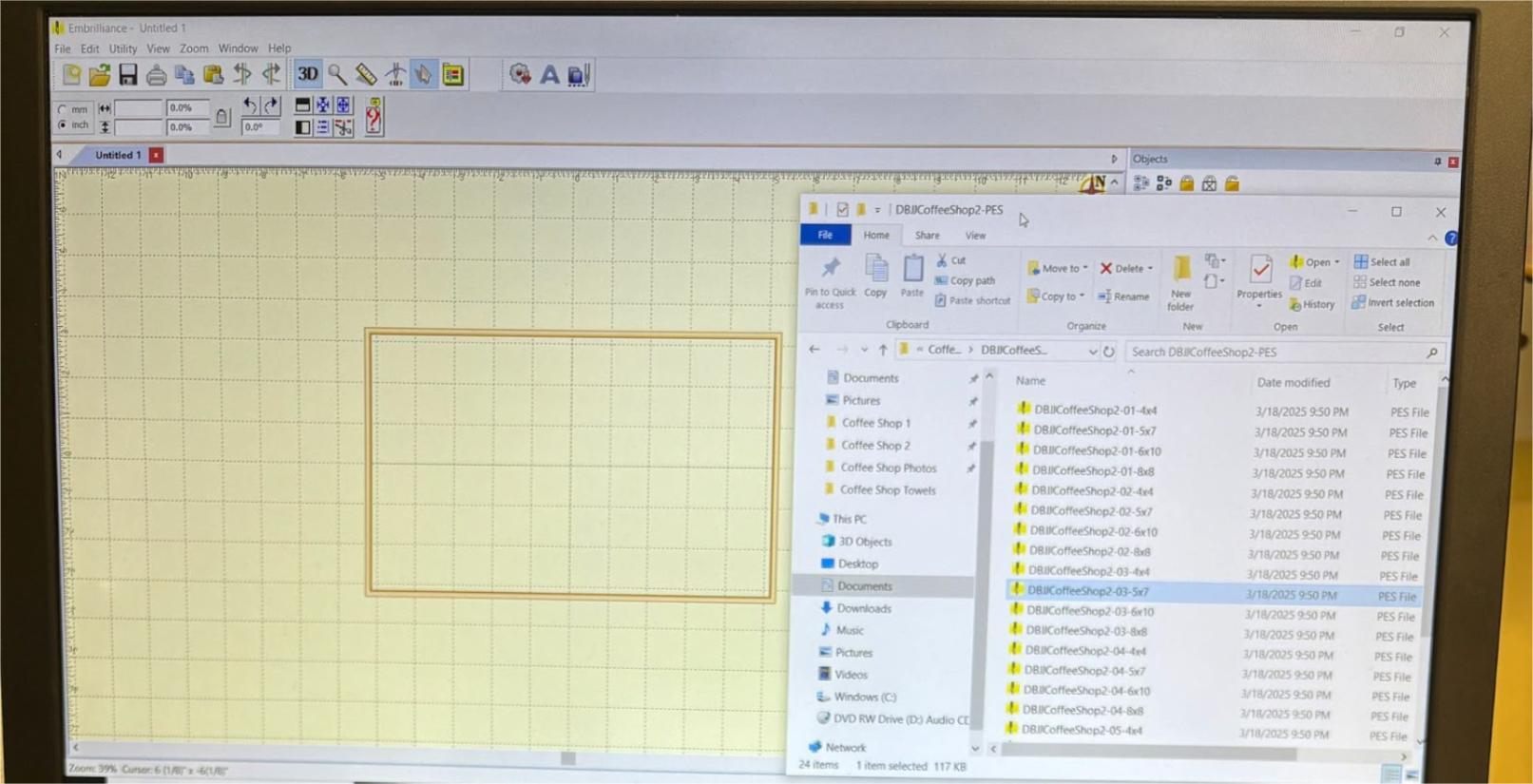
Task: Click the Select all button
Action: click(1382, 262)
